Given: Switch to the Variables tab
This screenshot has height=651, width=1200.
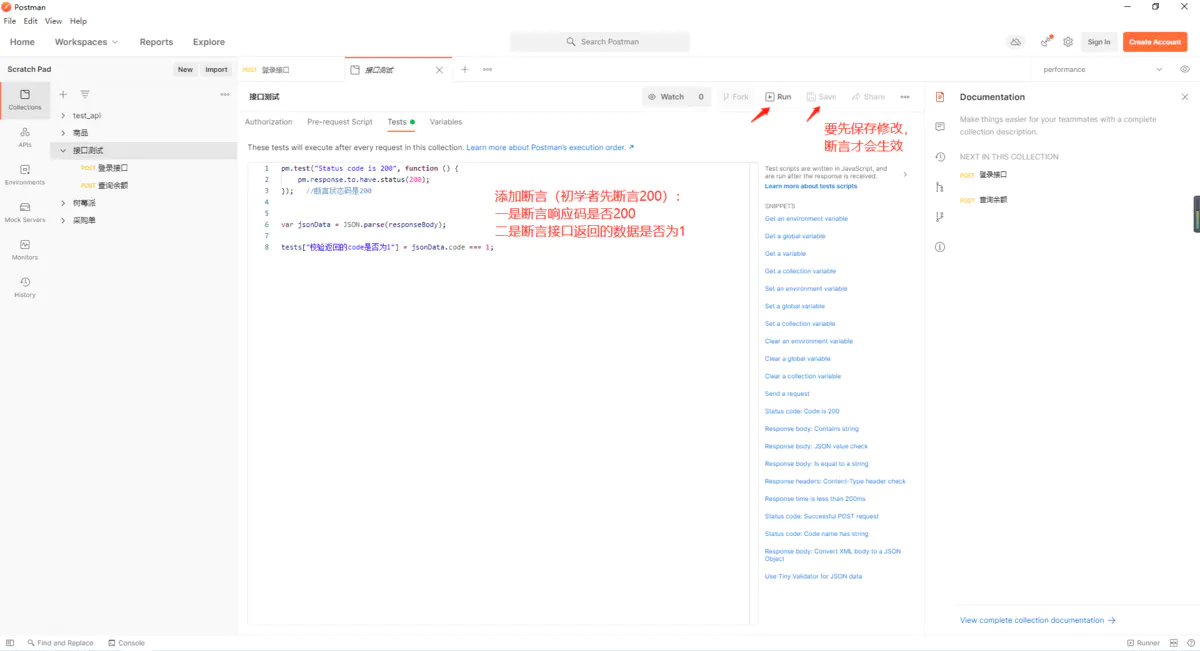Looking at the screenshot, I should point(446,122).
